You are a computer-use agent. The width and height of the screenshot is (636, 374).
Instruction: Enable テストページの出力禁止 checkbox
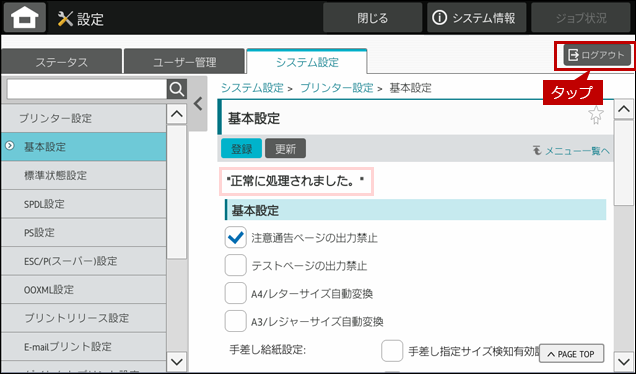click(x=235, y=265)
